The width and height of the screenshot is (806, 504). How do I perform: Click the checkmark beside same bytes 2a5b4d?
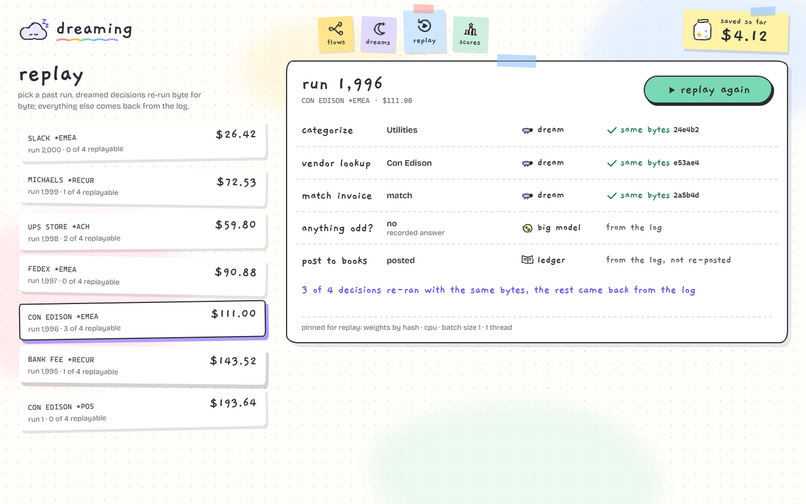coord(612,195)
